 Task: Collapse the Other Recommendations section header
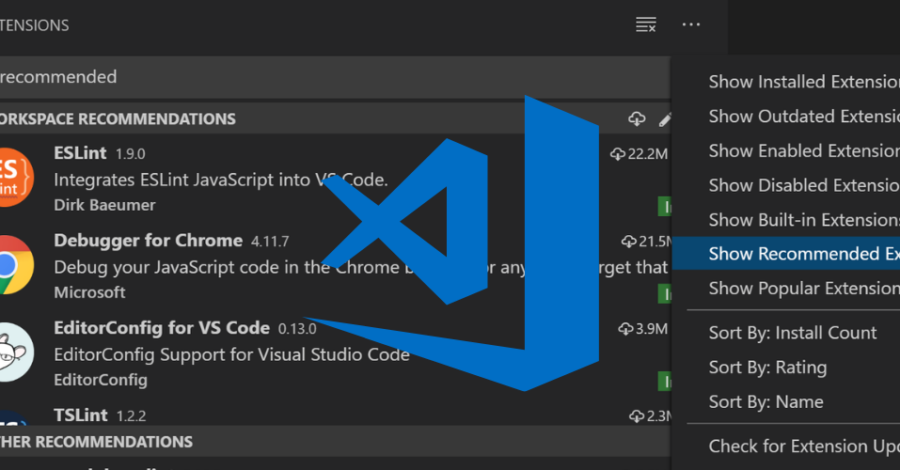(x=335, y=442)
